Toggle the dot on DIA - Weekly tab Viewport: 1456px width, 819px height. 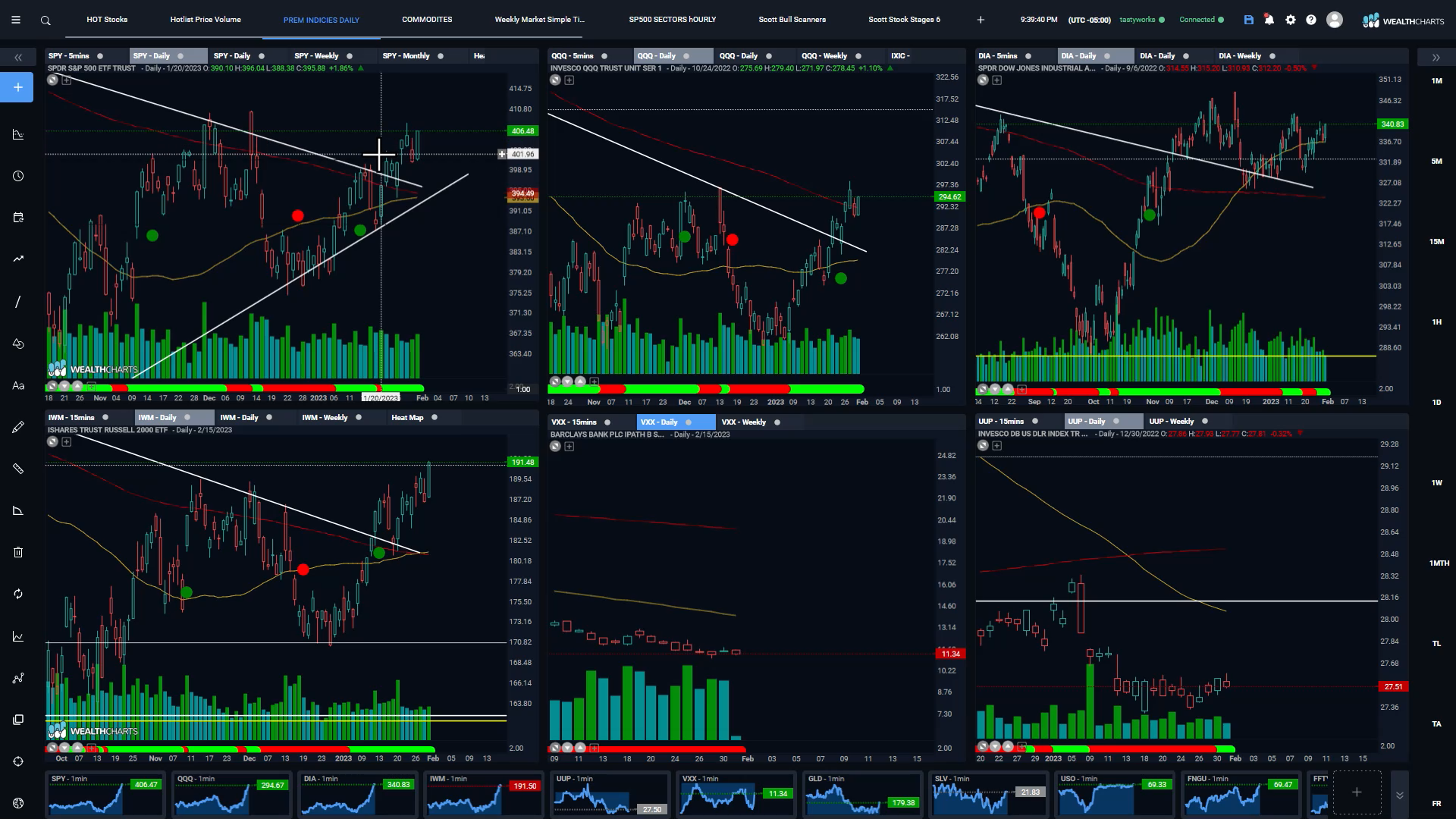pos(1272,56)
